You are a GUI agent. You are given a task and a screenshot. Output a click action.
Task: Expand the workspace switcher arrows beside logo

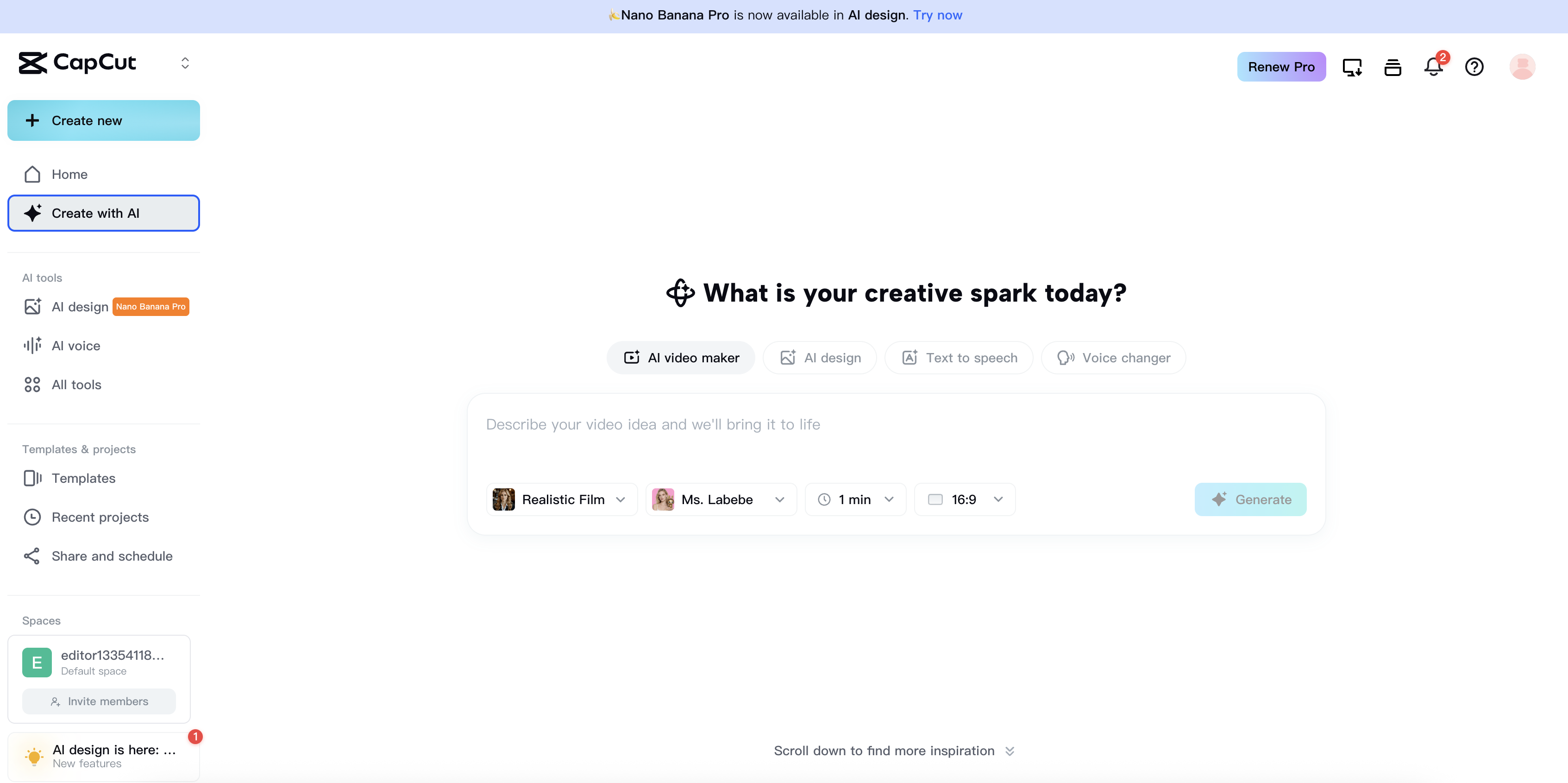pos(185,63)
